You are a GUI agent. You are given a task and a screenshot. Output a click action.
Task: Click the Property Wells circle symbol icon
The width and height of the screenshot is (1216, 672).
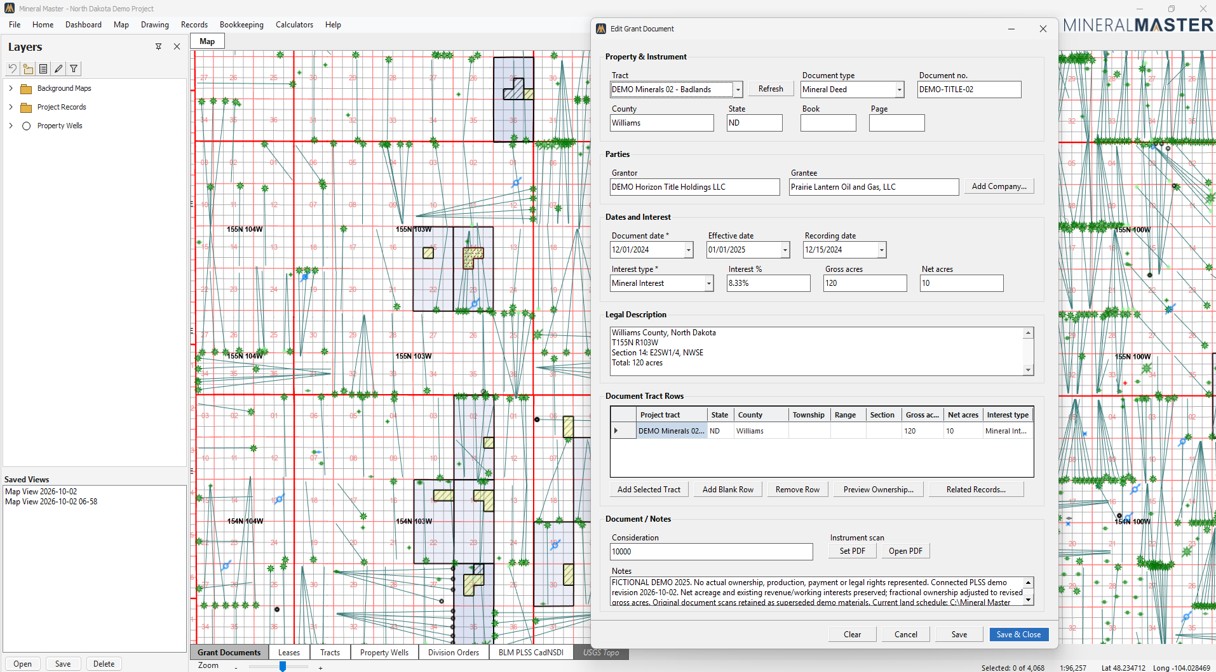click(26, 126)
